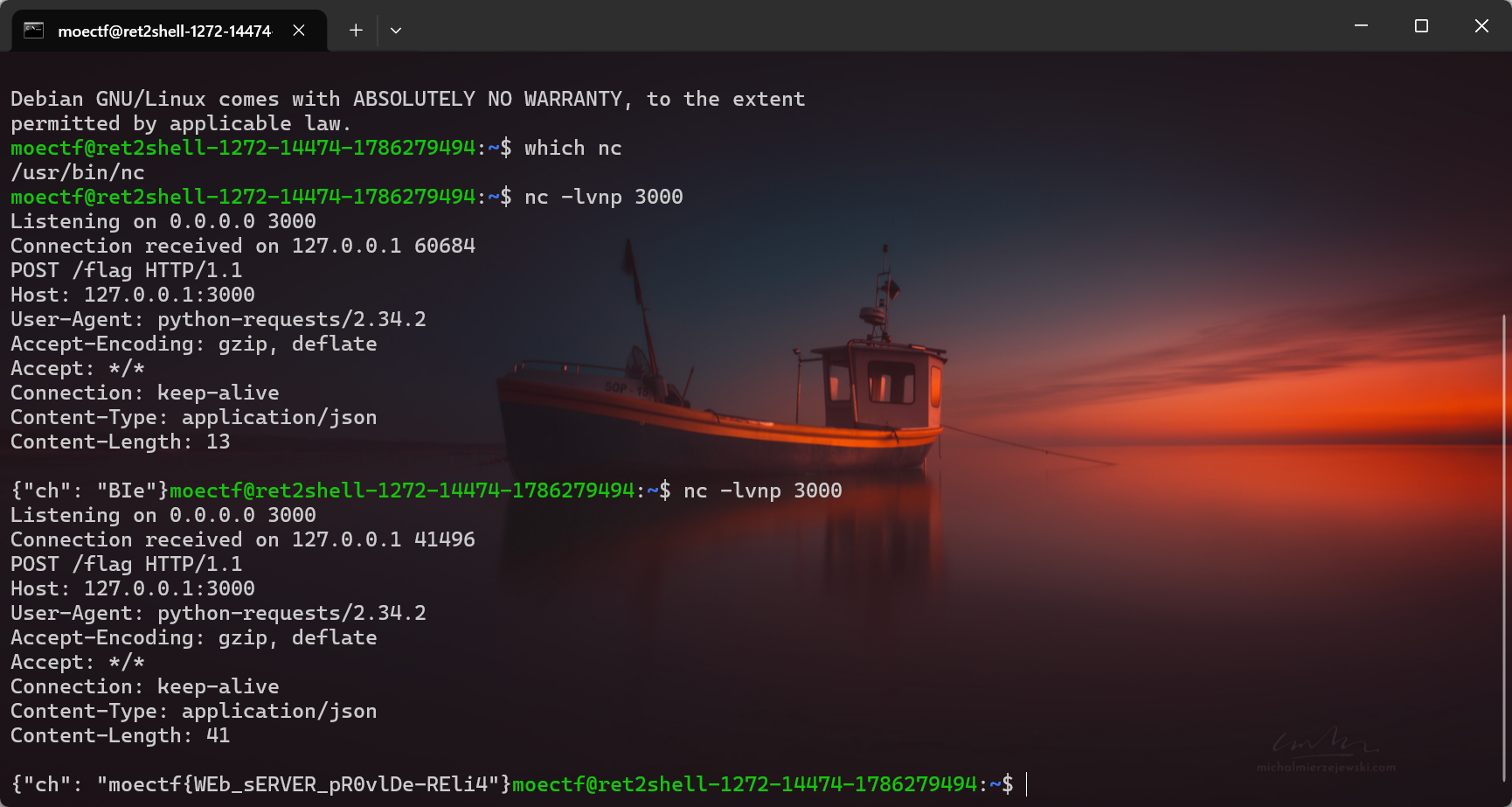Click the 'Content-Length: 41' line

(121, 735)
